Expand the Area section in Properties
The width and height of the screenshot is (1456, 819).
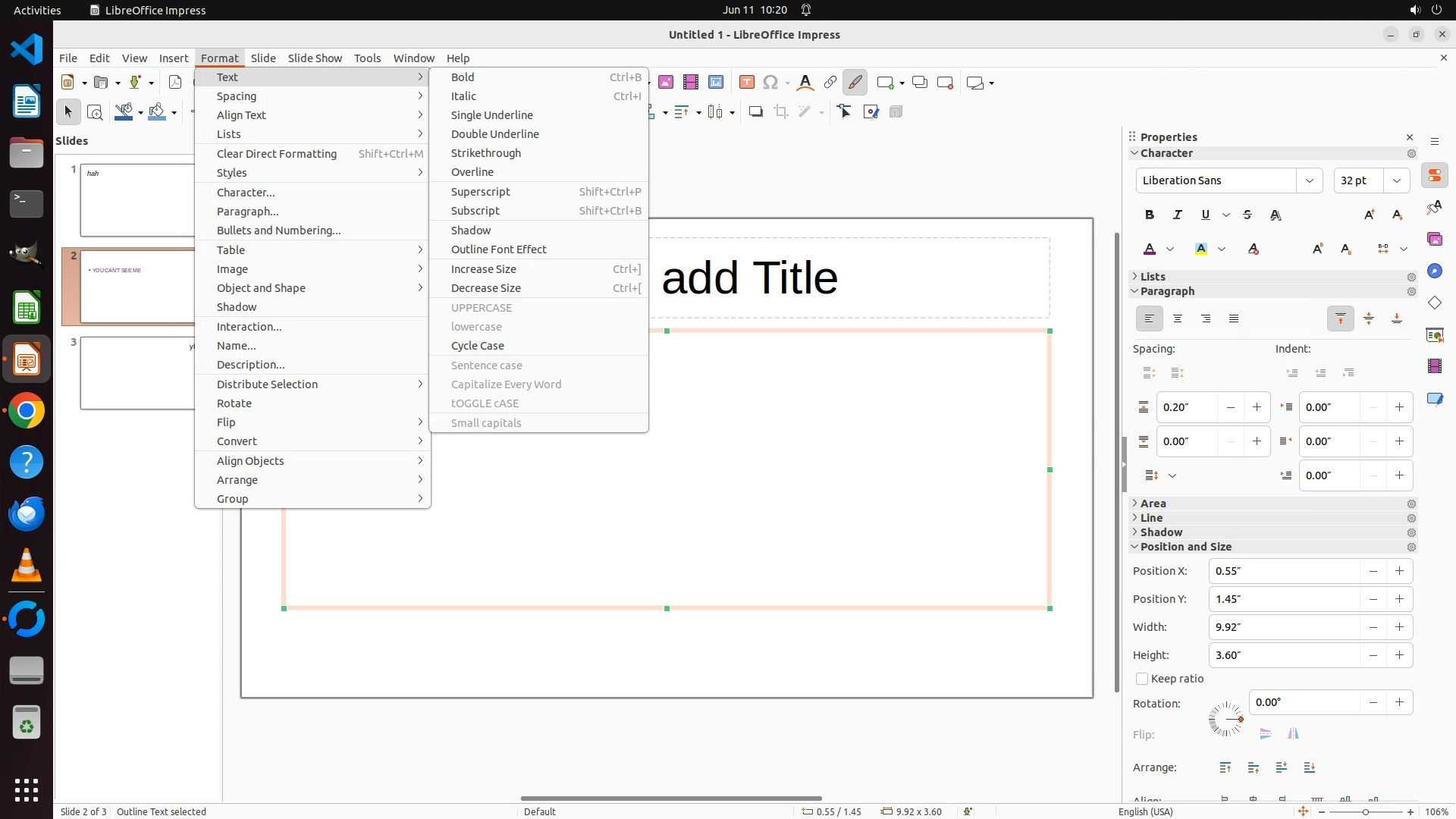tap(1153, 504)
